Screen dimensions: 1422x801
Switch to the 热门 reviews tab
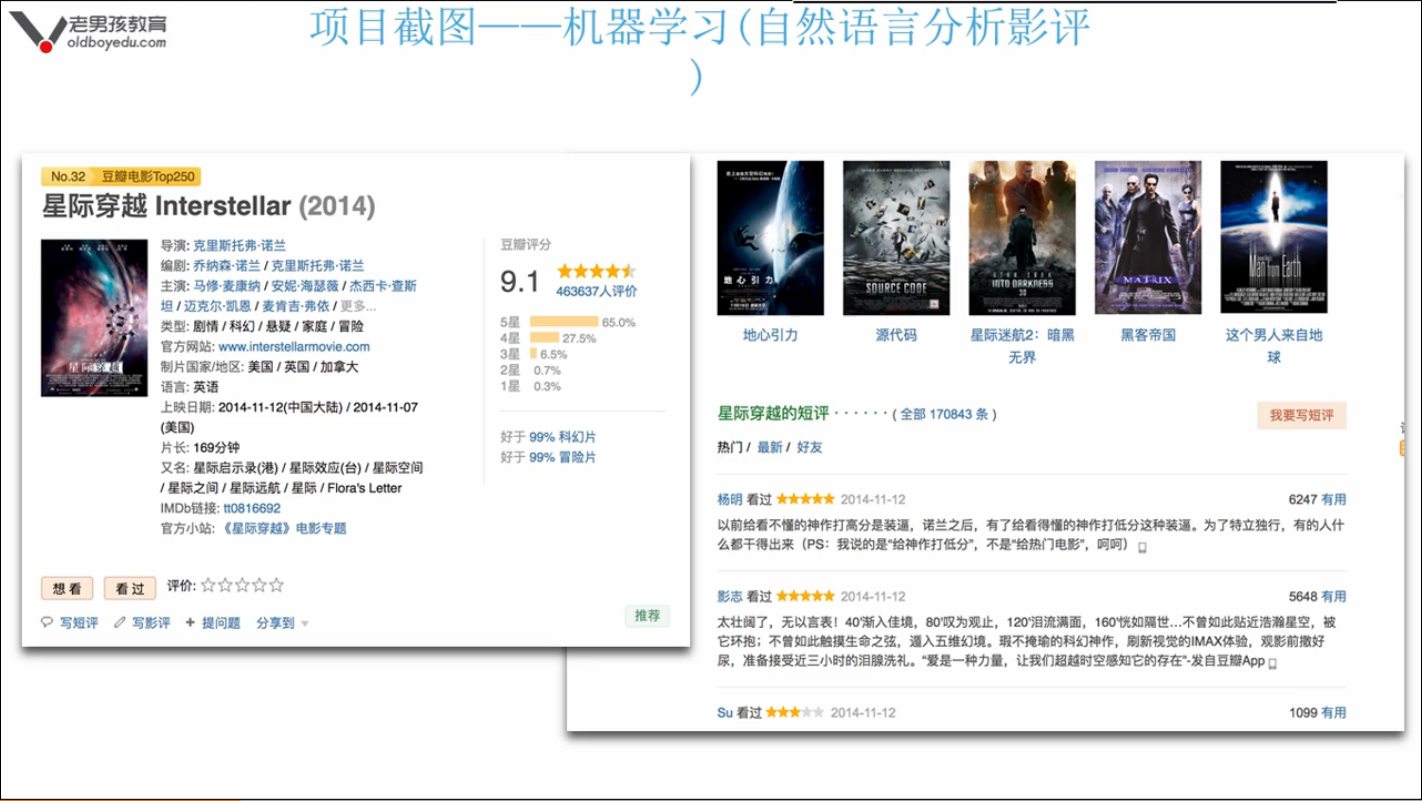pos(730,447)
